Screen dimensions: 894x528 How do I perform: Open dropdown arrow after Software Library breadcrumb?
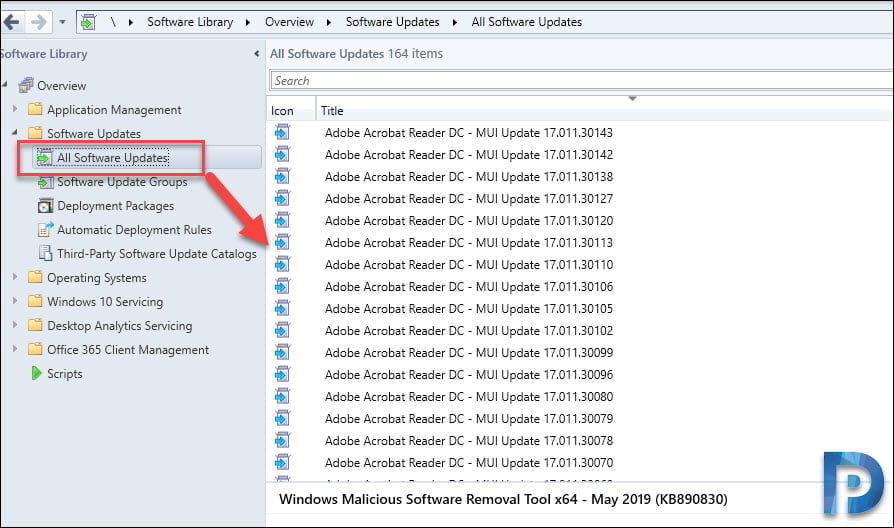point(248,22)
